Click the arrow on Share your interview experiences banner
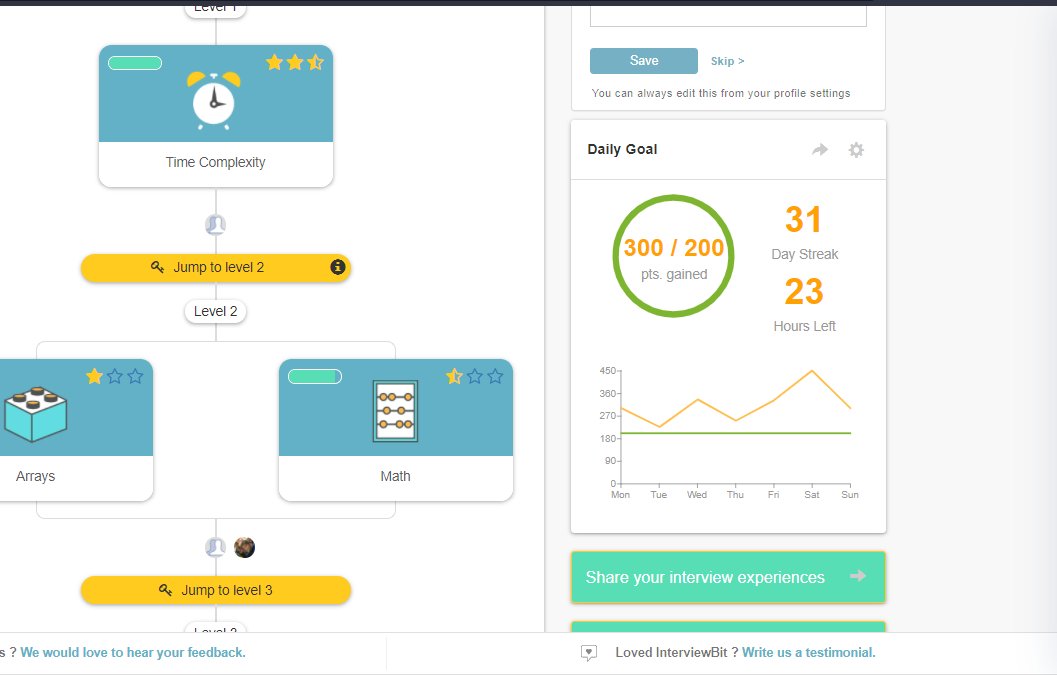Viewport: 1057px width, 675px height. [858, 577]
